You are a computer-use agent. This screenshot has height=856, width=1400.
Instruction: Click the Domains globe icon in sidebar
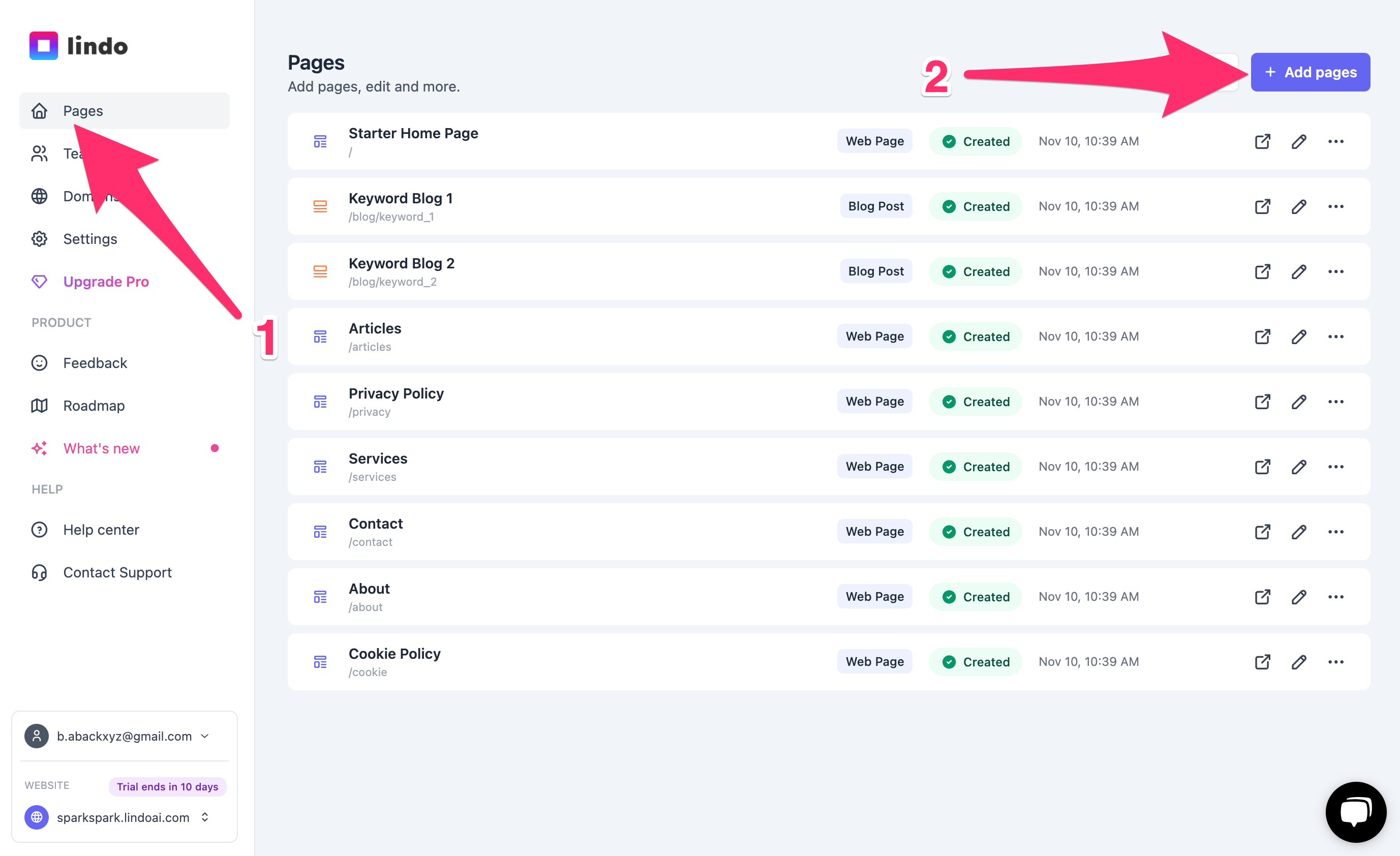coord(39,197)
